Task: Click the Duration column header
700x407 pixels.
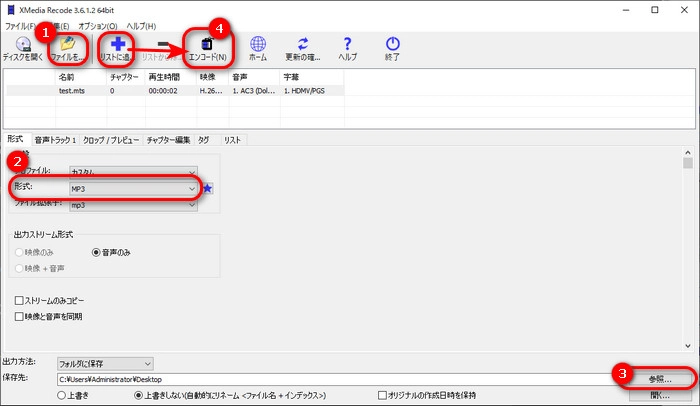Action: point(171,77)
